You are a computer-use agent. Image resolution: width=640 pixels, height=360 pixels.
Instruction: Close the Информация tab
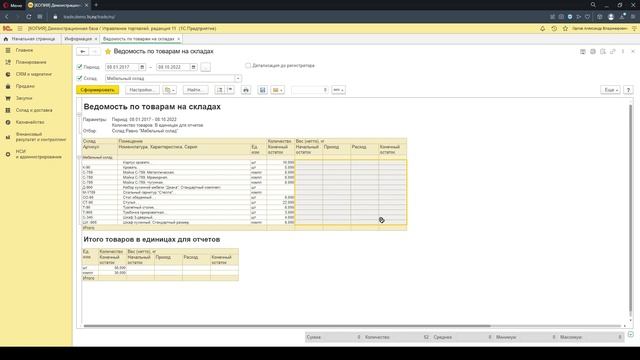click(96, 39)
